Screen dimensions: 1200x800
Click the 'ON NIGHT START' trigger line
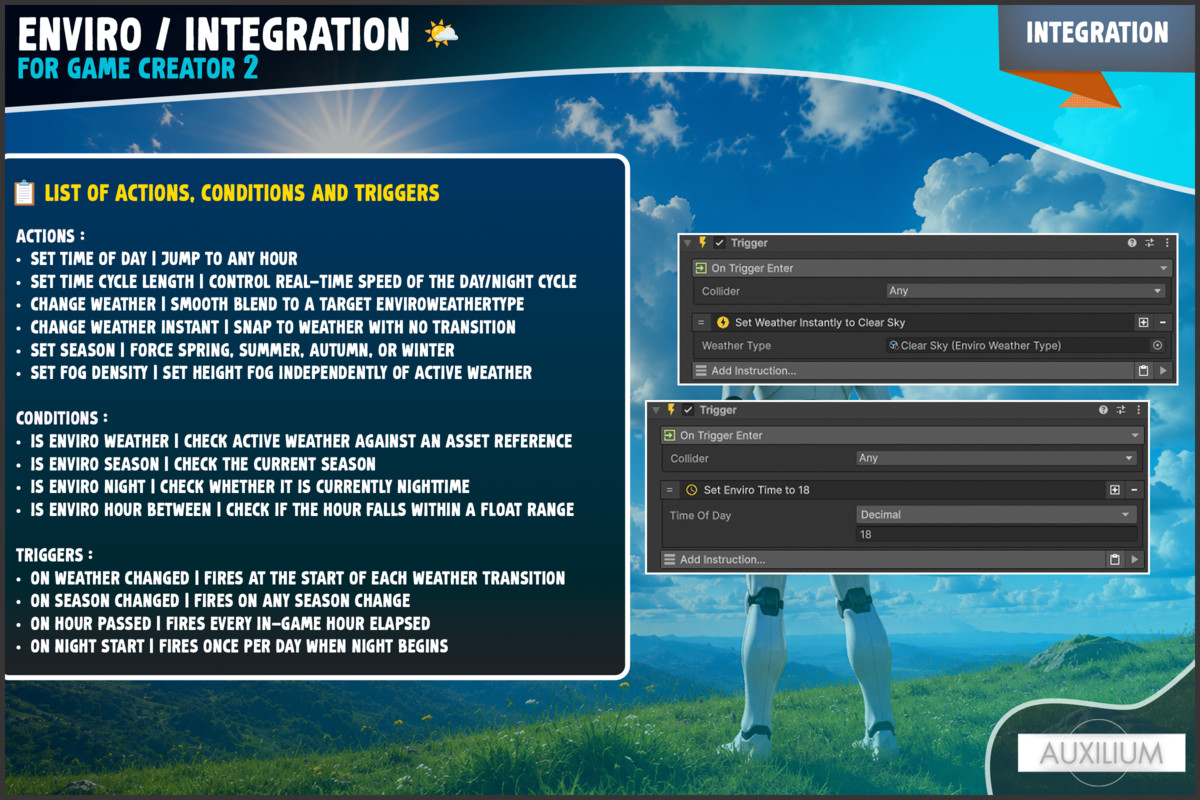point(232,646)
